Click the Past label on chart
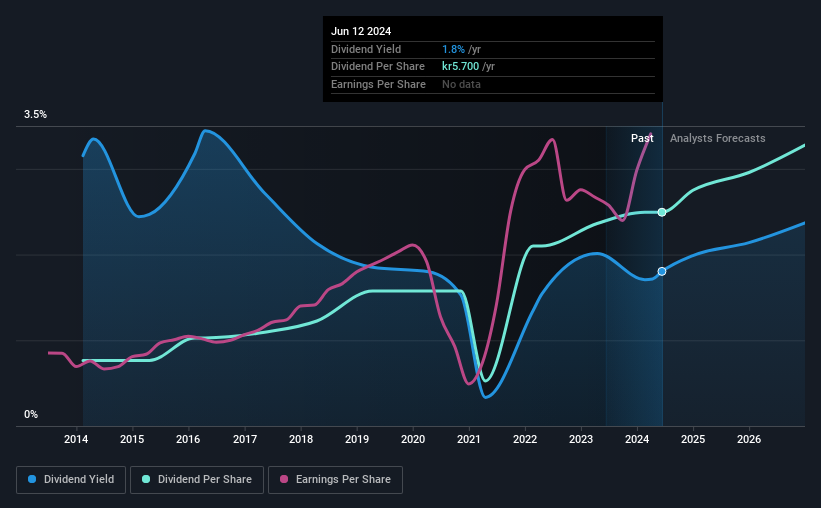Viewport: 821px width, 508px height. [x=642, y=138]
